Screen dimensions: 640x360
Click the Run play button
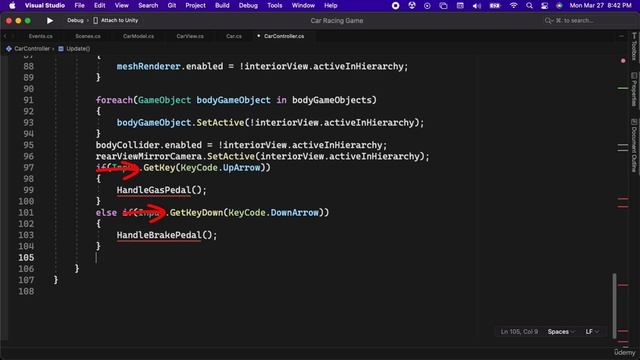(50, 20)
